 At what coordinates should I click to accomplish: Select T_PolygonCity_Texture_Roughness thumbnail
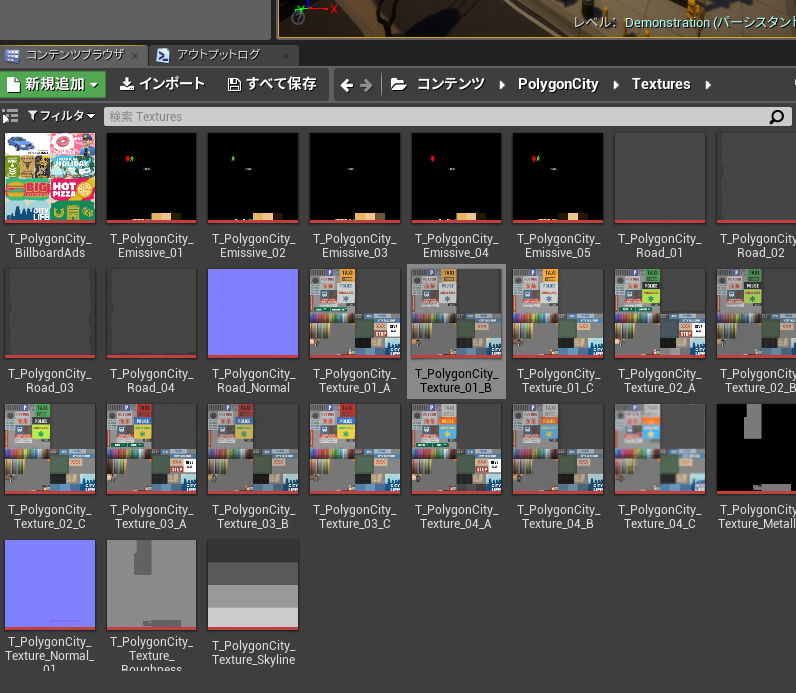click(x=151, y=585)
